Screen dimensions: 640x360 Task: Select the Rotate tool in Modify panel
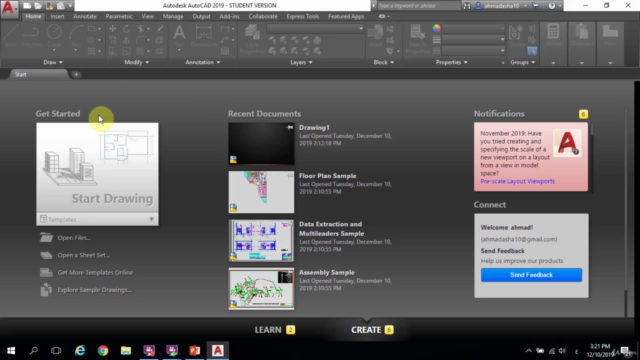[127, 29]
